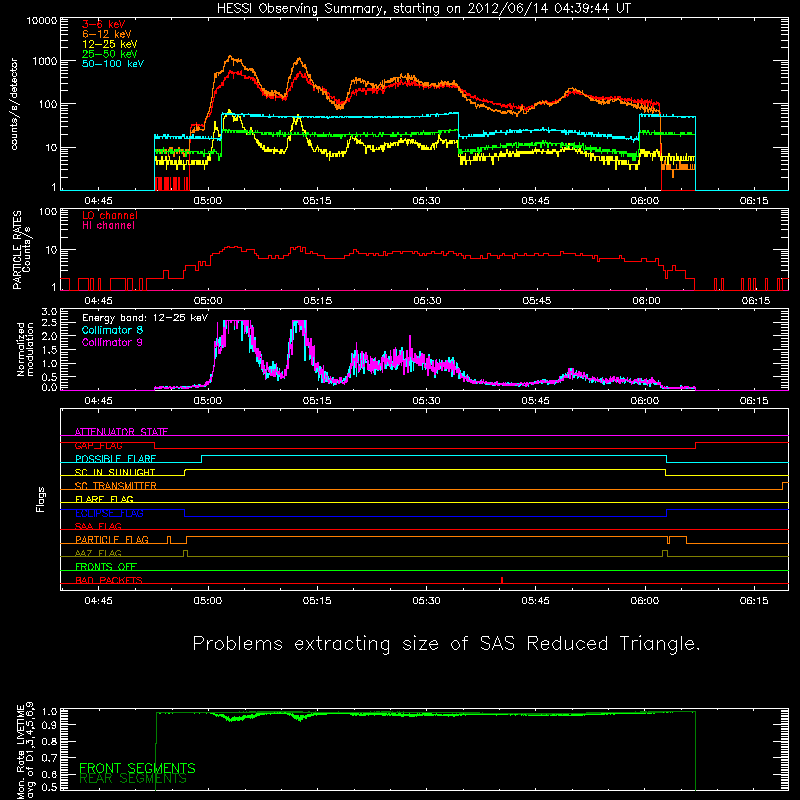Click the GAP_FLAG label
This screenshot has height=800, width=800.
pyautogui.click(x=99, y=445)
